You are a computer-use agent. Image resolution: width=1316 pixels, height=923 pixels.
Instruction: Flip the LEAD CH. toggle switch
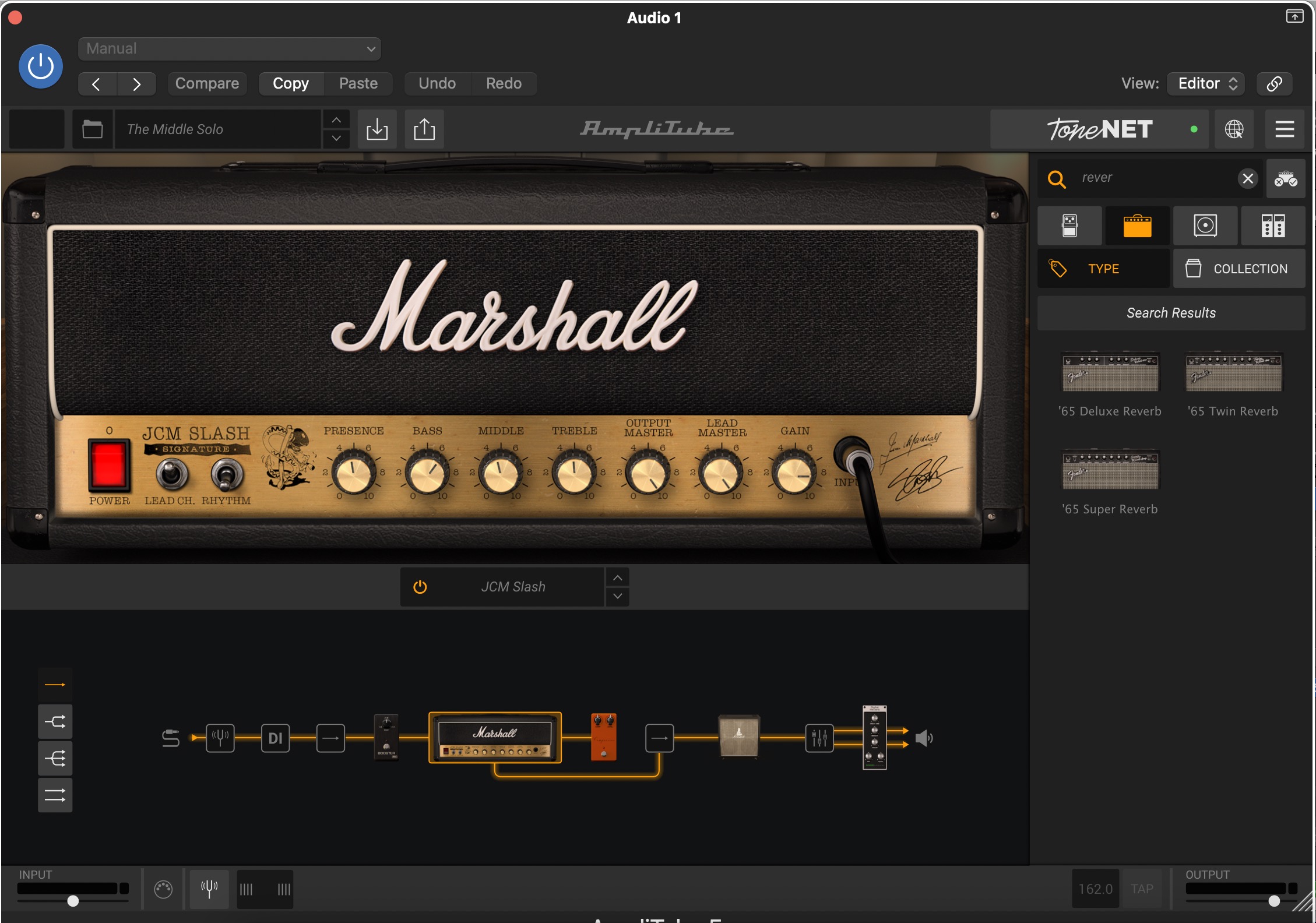[171, 473]
